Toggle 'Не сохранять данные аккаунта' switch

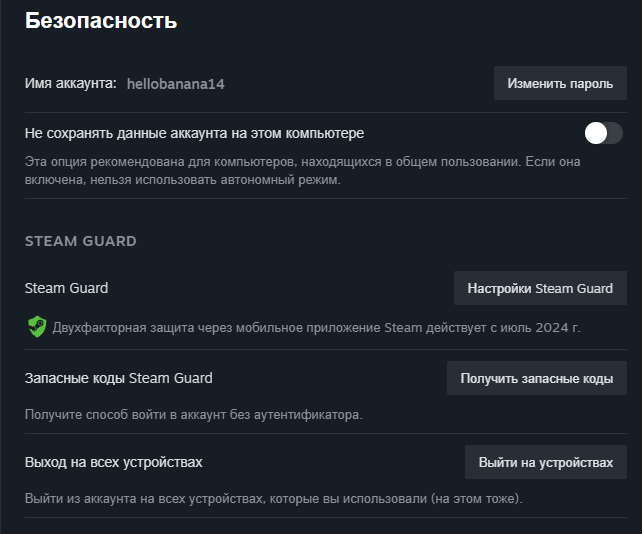(604, 133)
